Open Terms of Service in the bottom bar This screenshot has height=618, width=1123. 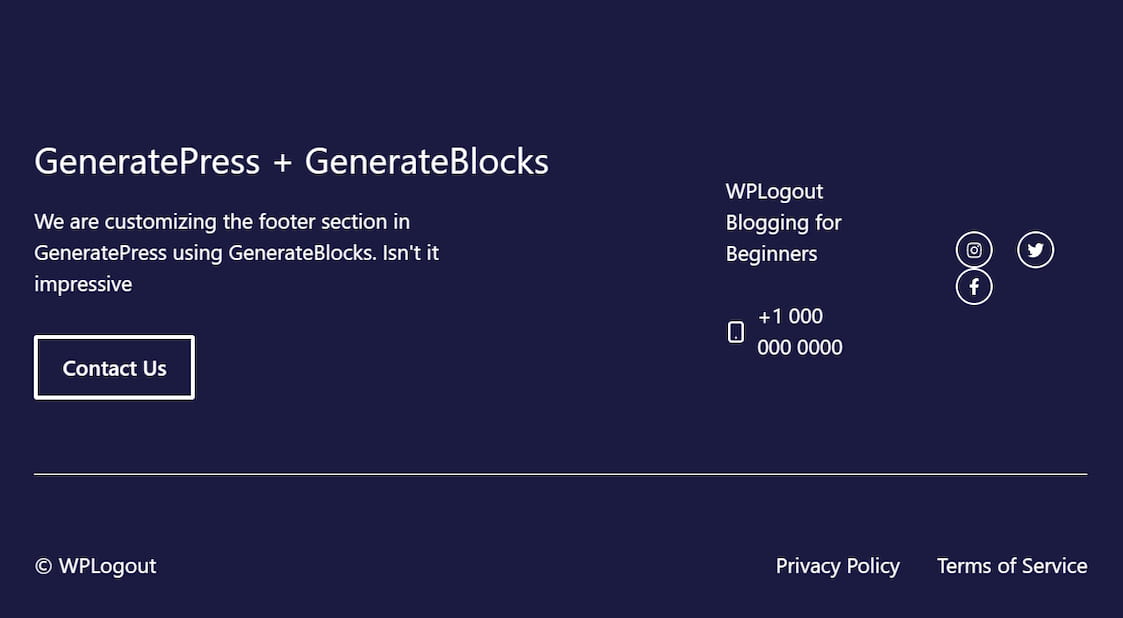1011,566
